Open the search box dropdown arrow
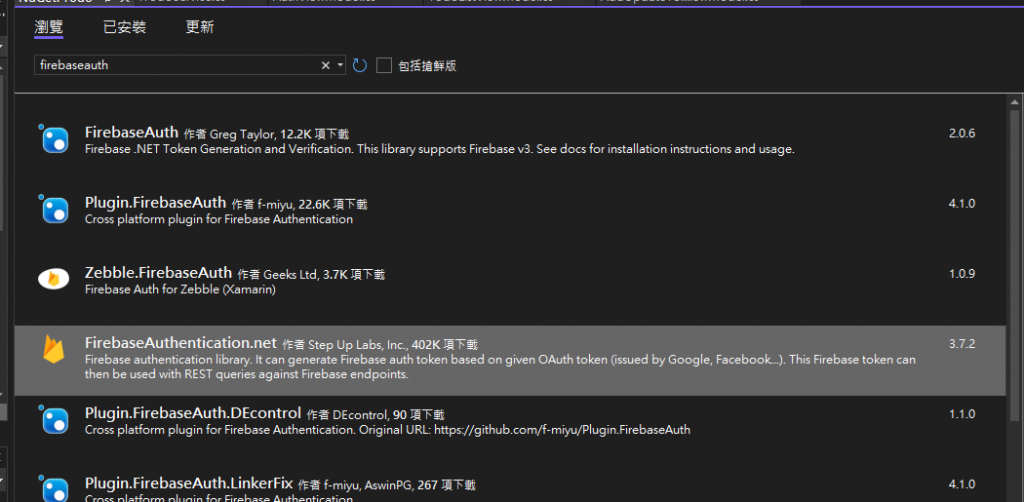1024x502 pixels. pos(340,65)
